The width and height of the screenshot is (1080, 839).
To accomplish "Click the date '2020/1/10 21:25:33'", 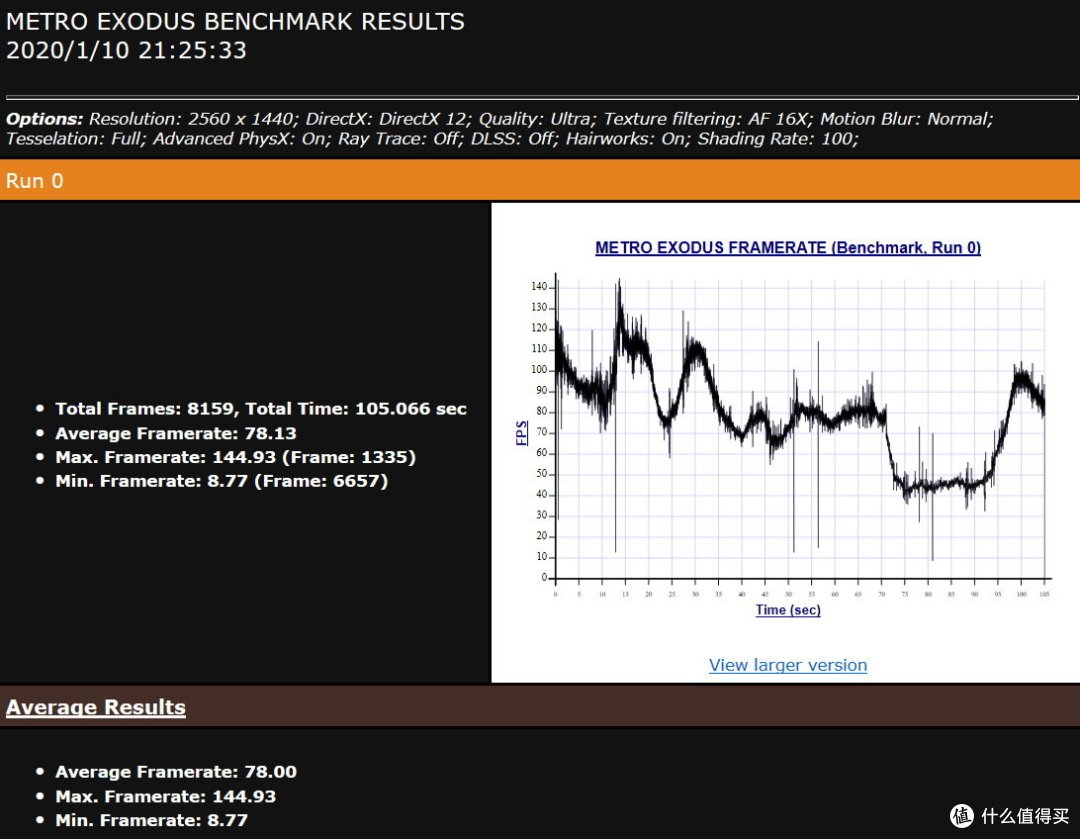I will (x=126, y=50).
